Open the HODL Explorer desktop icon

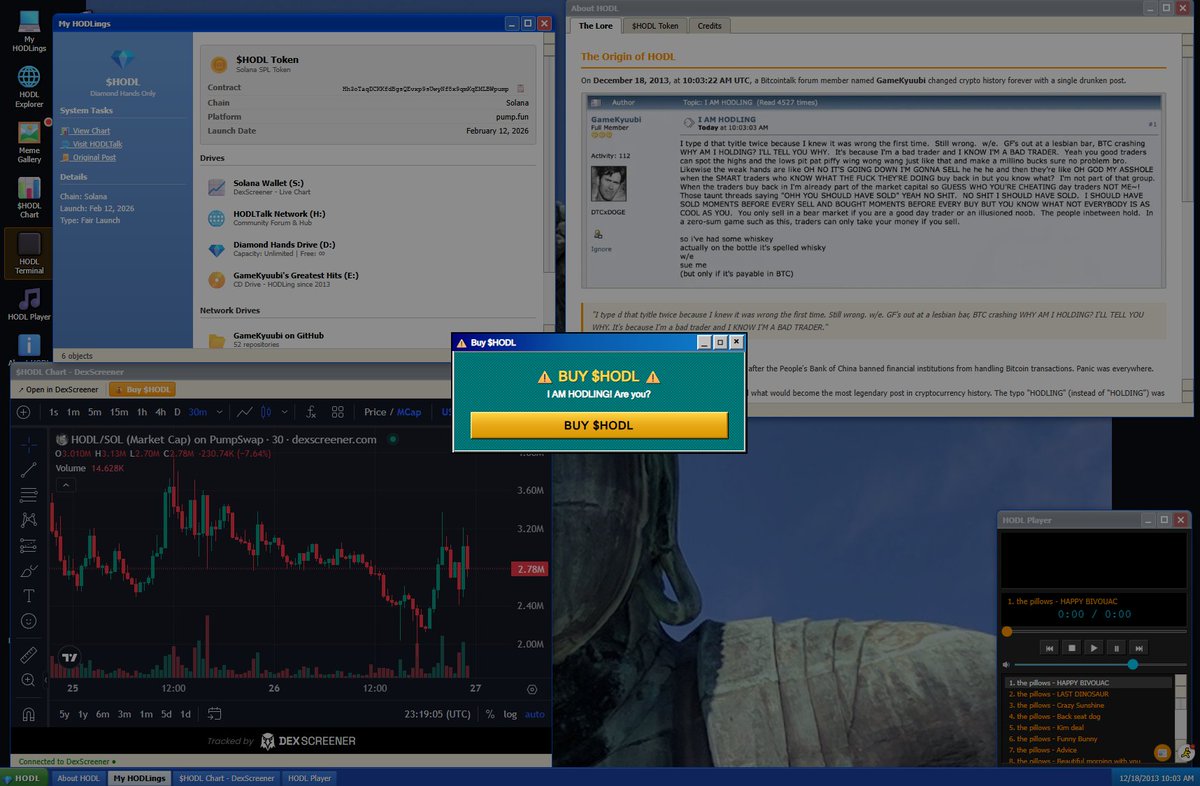[29, 85]
